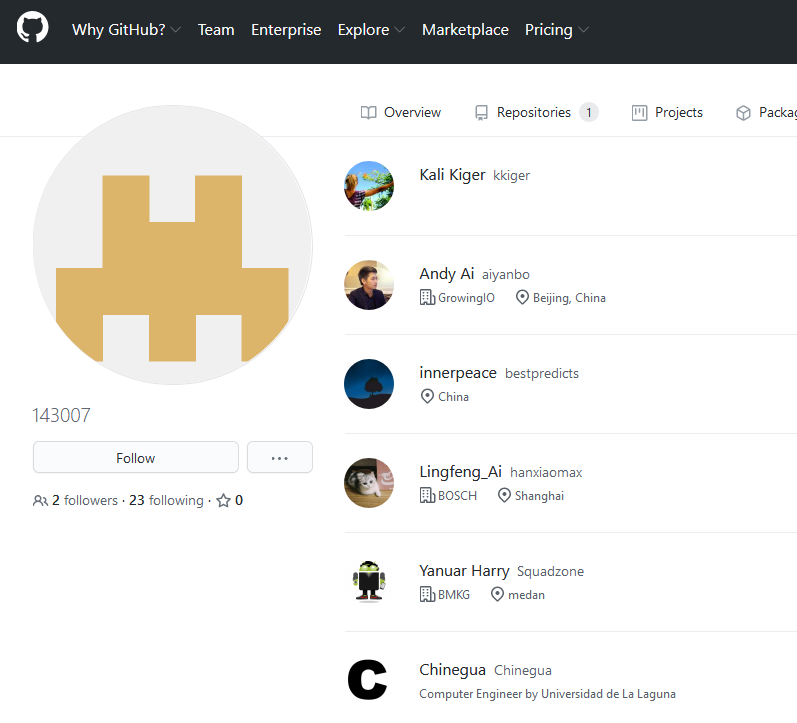This screenshot has width=797, height=723.
Task: Expand the Explore menu
Action: tap(371, 30)
